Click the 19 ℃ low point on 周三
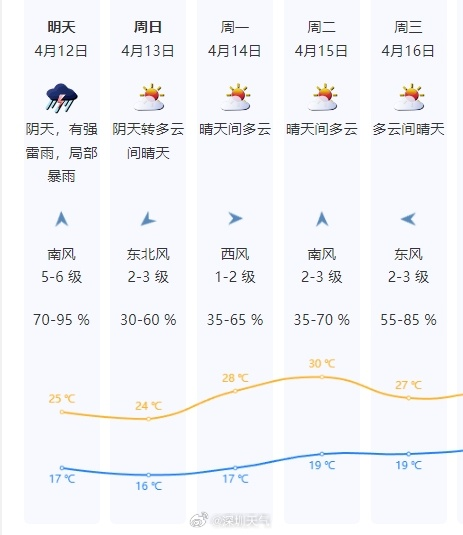The height and width of the screenshot is (535, 463). coord(409,454)
